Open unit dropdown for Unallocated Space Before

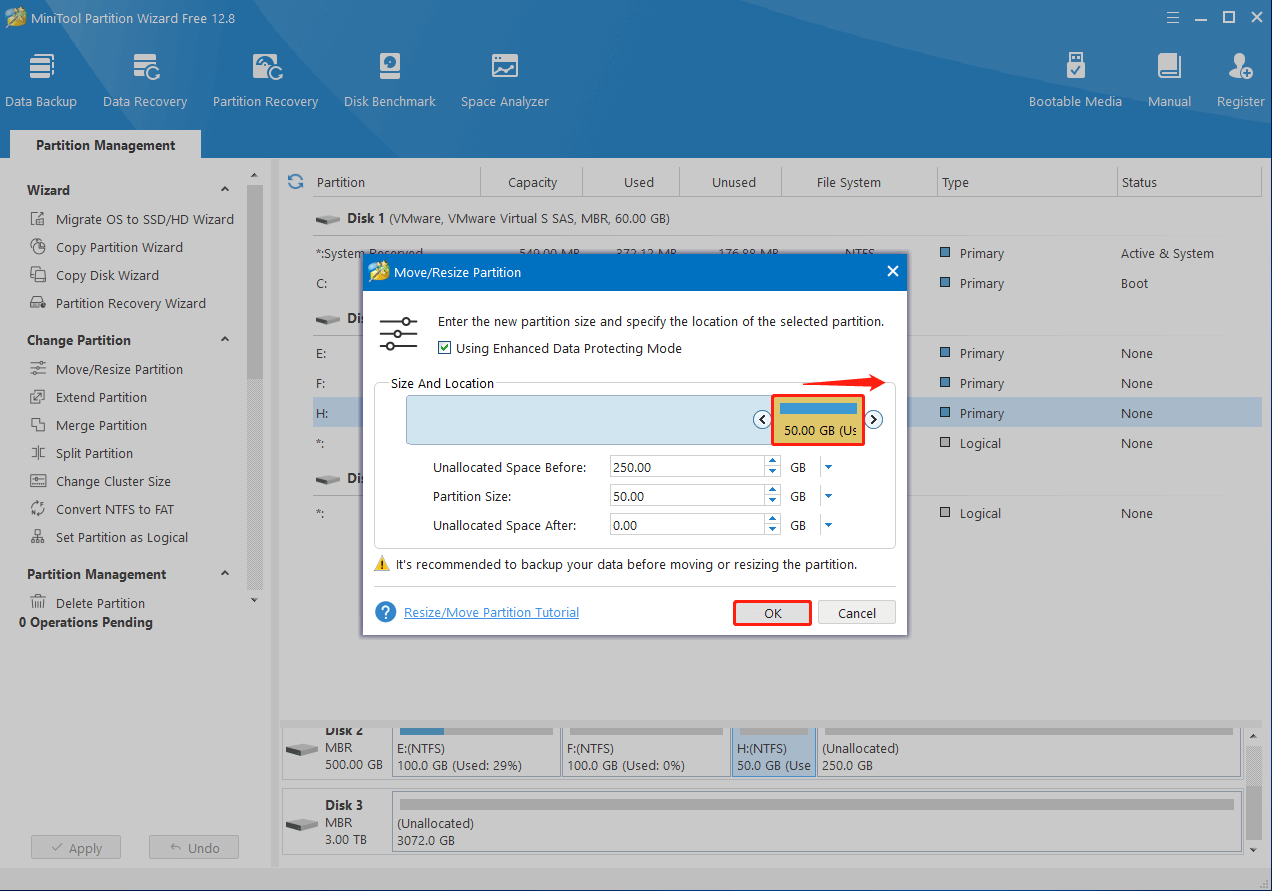click(x=828, y=468)
